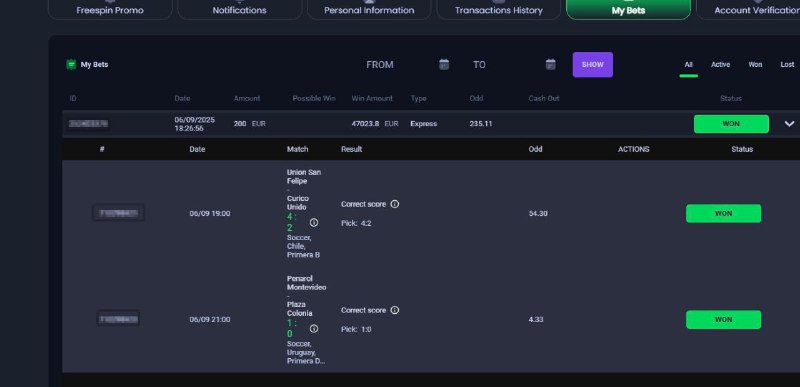Select Union San Felipe match name
Image resolution: width=800 pixels, height=387 pixels.
pos(304,177)
